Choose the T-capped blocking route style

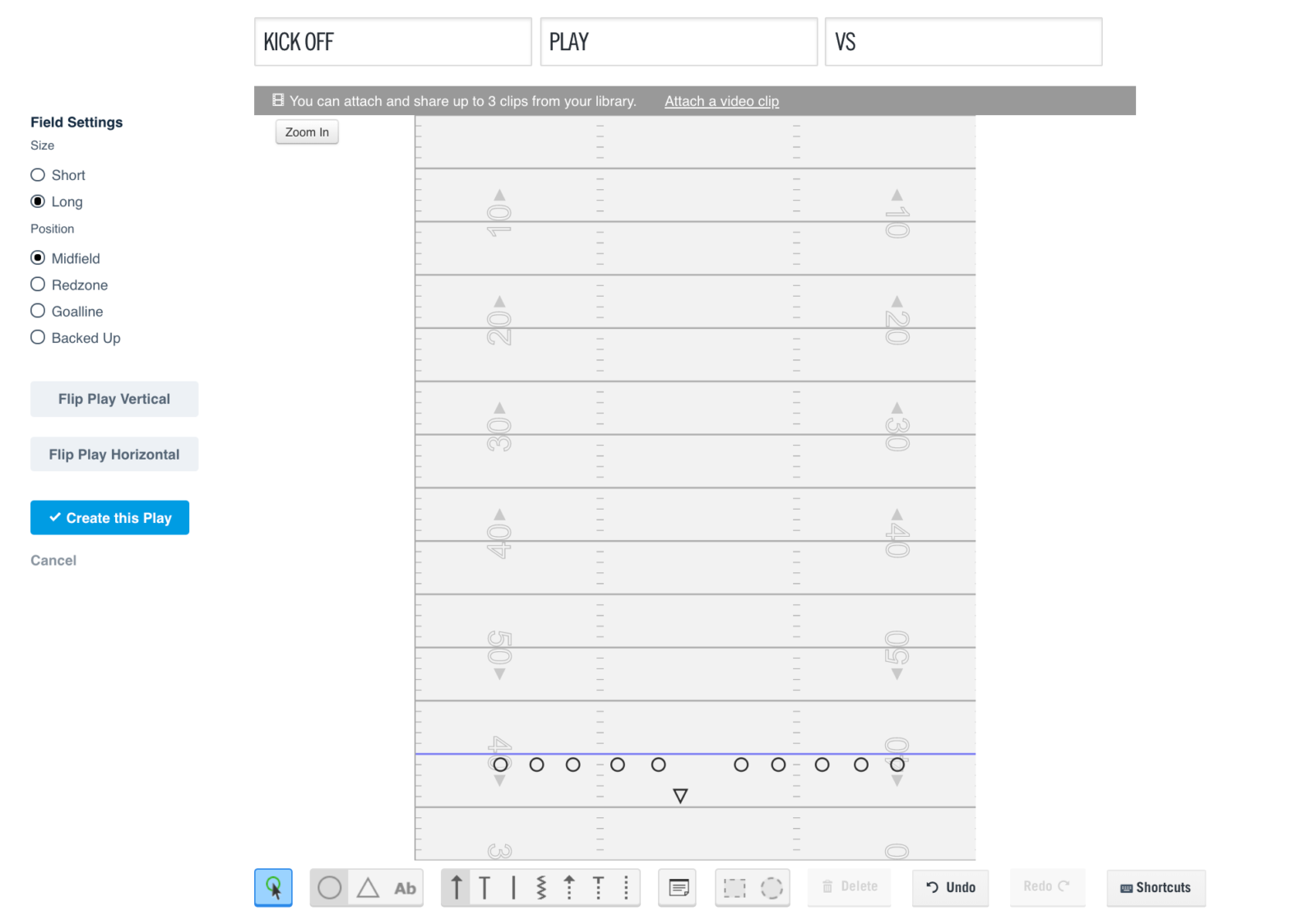(x=485, y=888)
